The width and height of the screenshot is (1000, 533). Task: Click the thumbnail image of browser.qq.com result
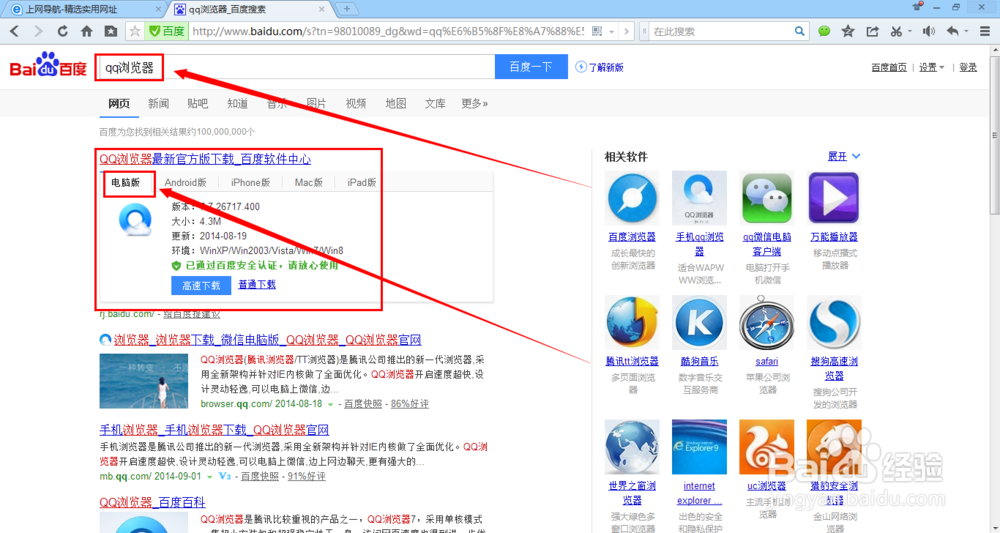(144, 381)
